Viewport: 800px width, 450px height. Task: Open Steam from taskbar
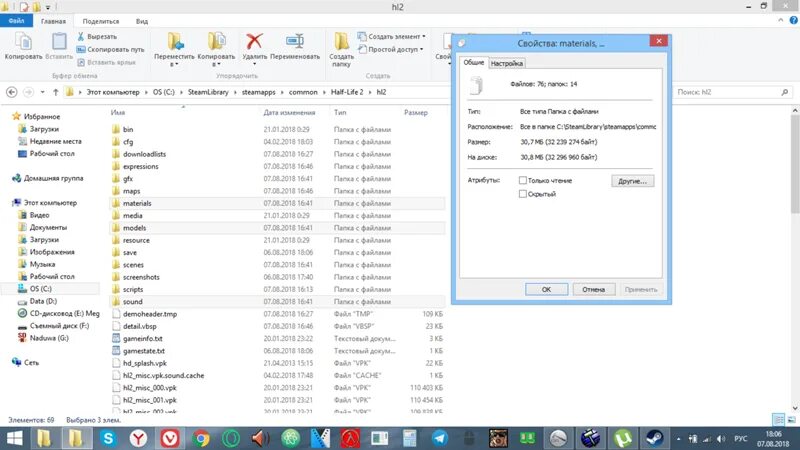click(654, 438)
